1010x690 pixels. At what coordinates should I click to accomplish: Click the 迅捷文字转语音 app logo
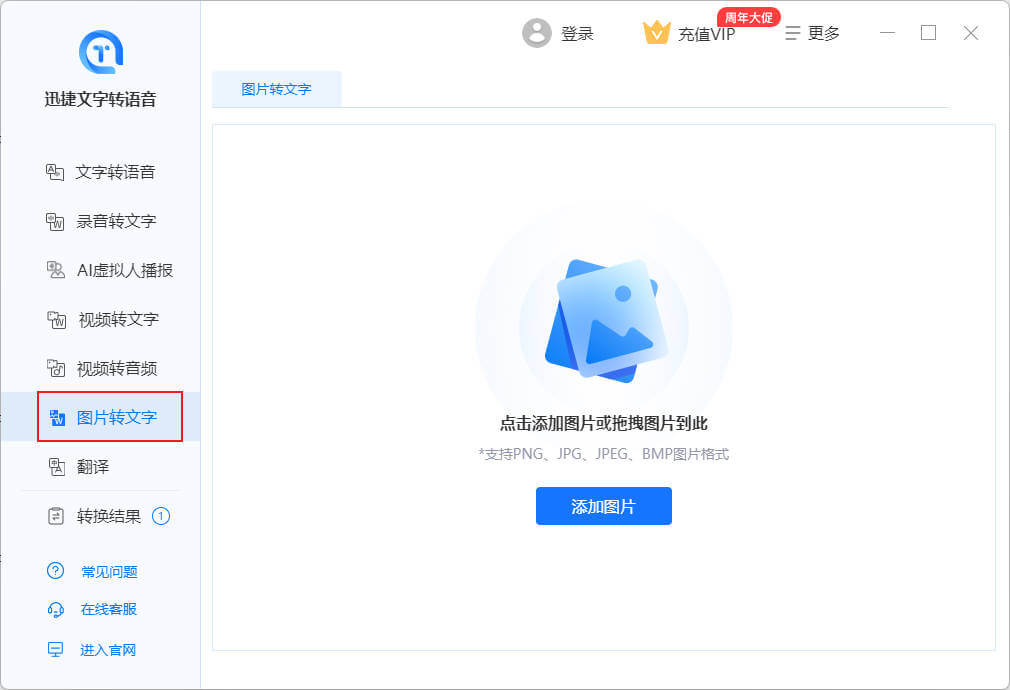click(x=100, y=52)
